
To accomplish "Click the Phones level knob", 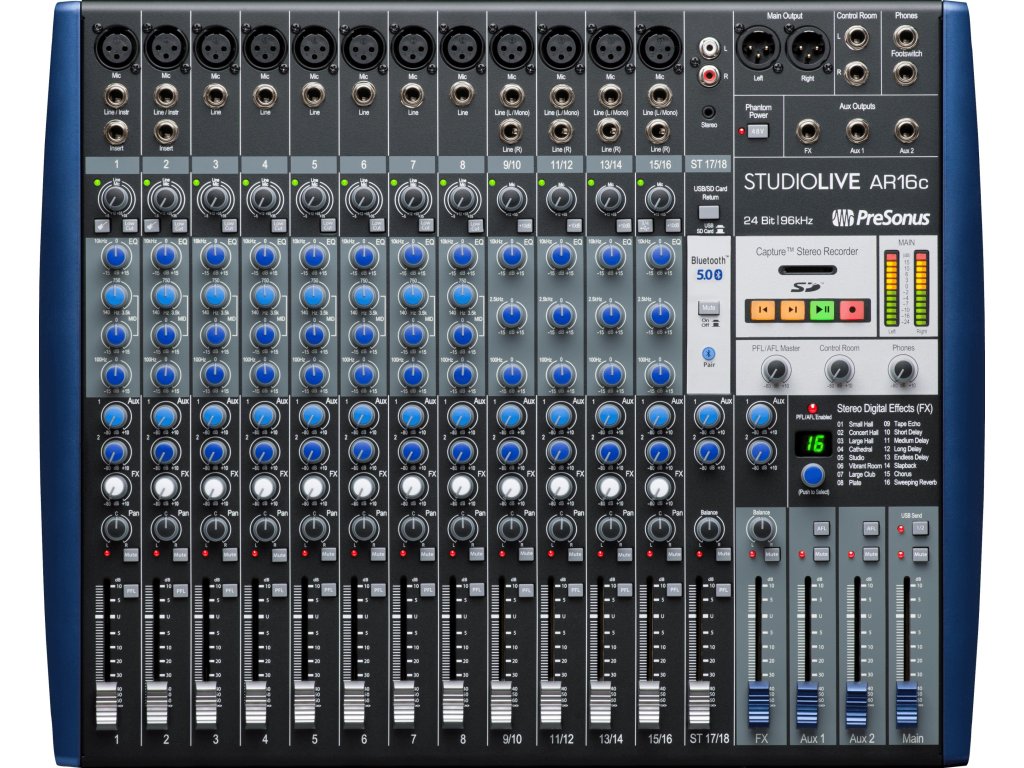I will point(903,370).
